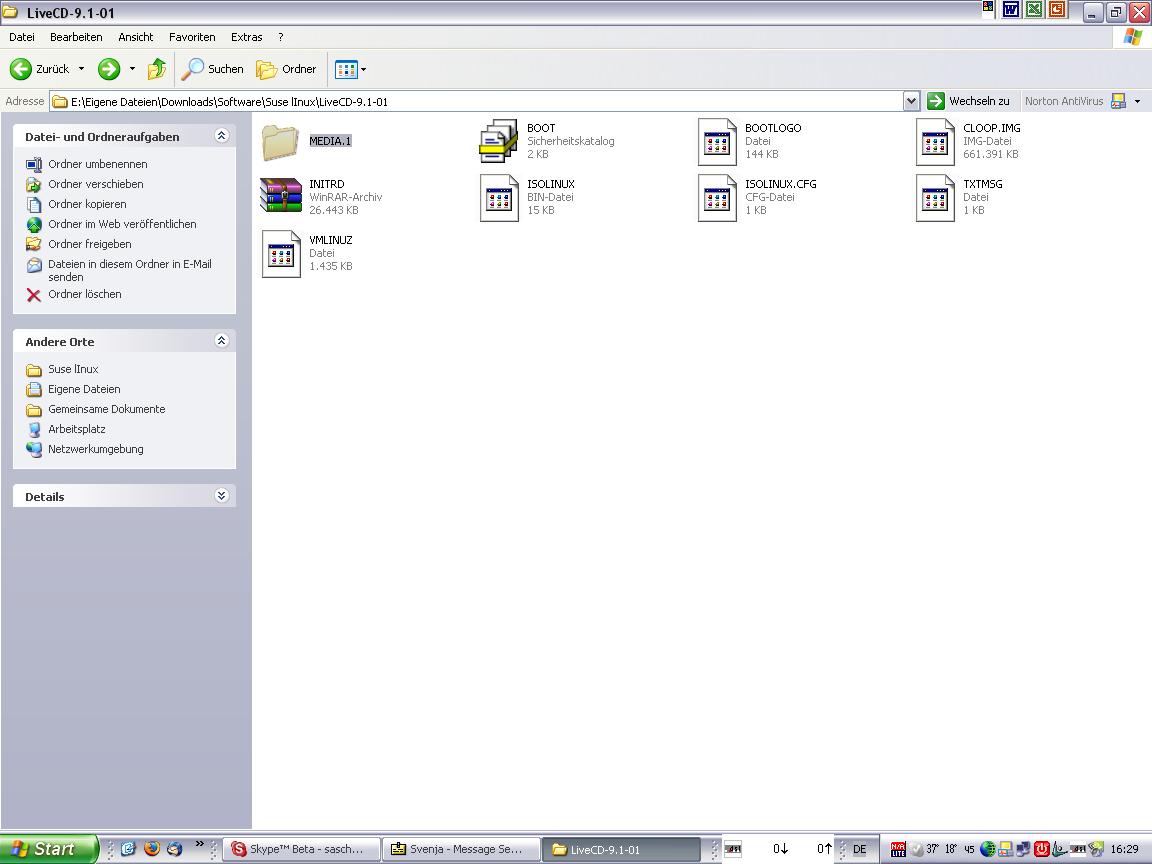Click the red power icon in system tray
This screenshot has height=864, width=1152.
1041,849
